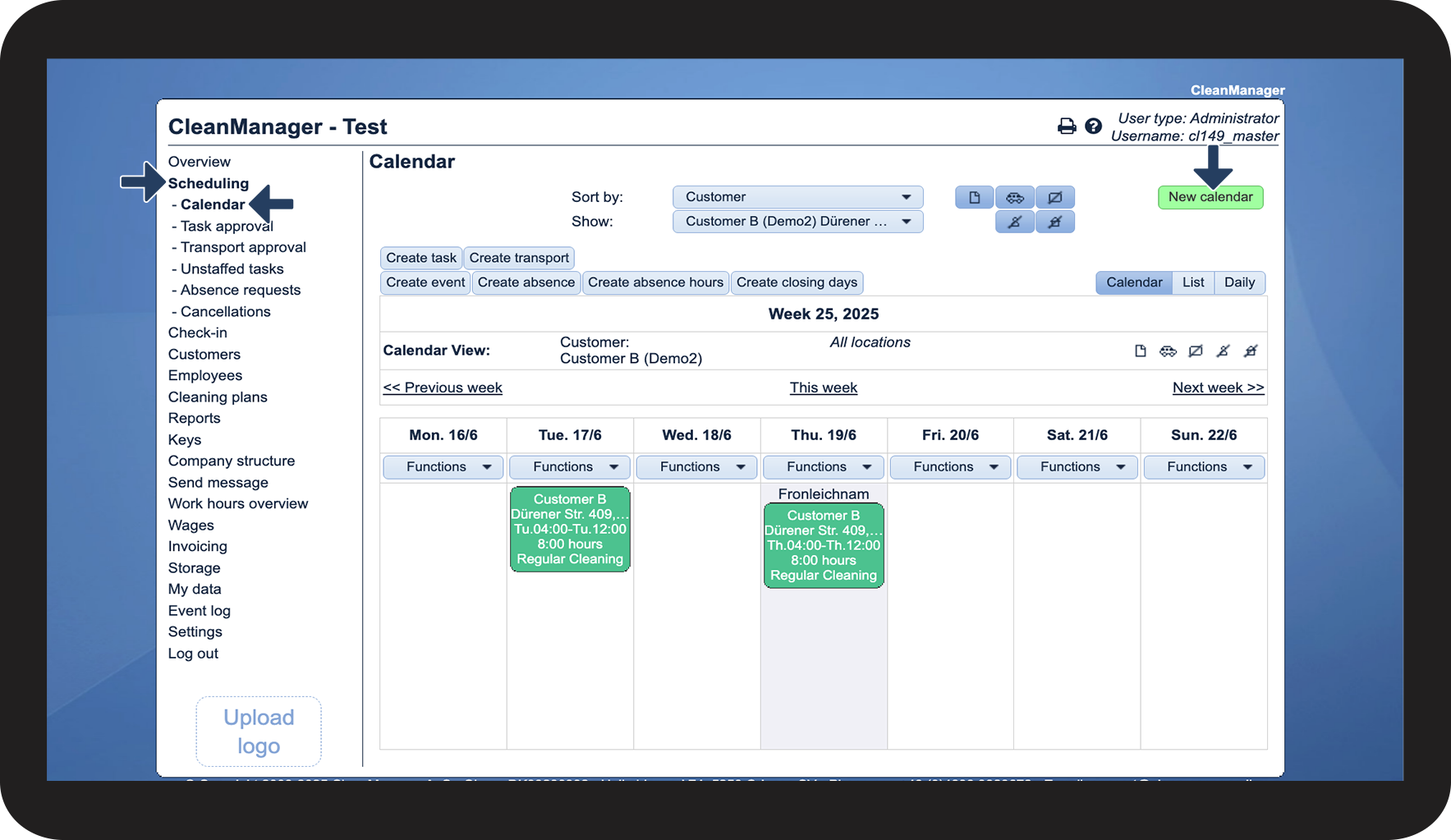Screen dimensions: 1451x840
Task: Open Functions dropdown for Mon. 16/6
Action: click(x=443, y=467)
